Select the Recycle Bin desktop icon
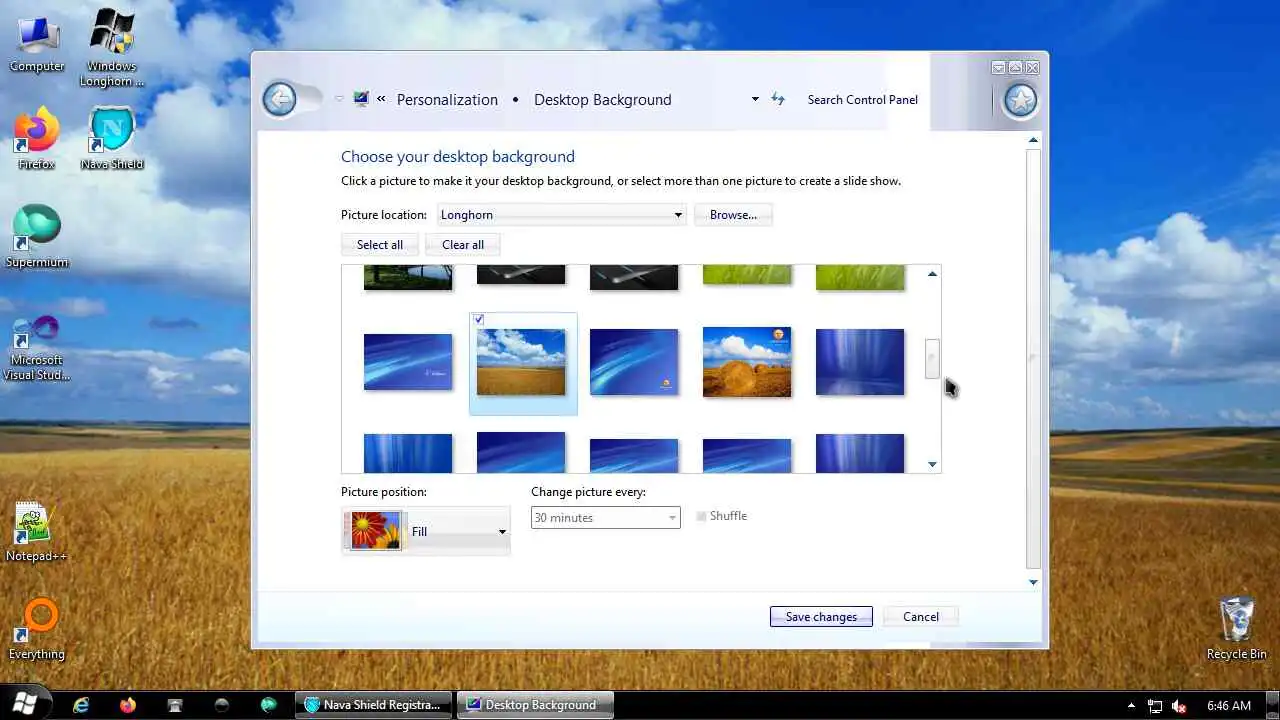 coord(1236,628)
